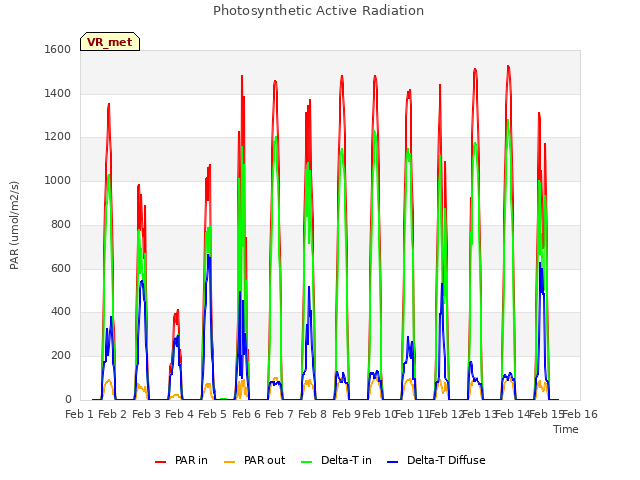Image resolution: width=640 pixels, height=480 pixels.
Task: Click the 1600 y-axis tick value
Action: (58, 49)
